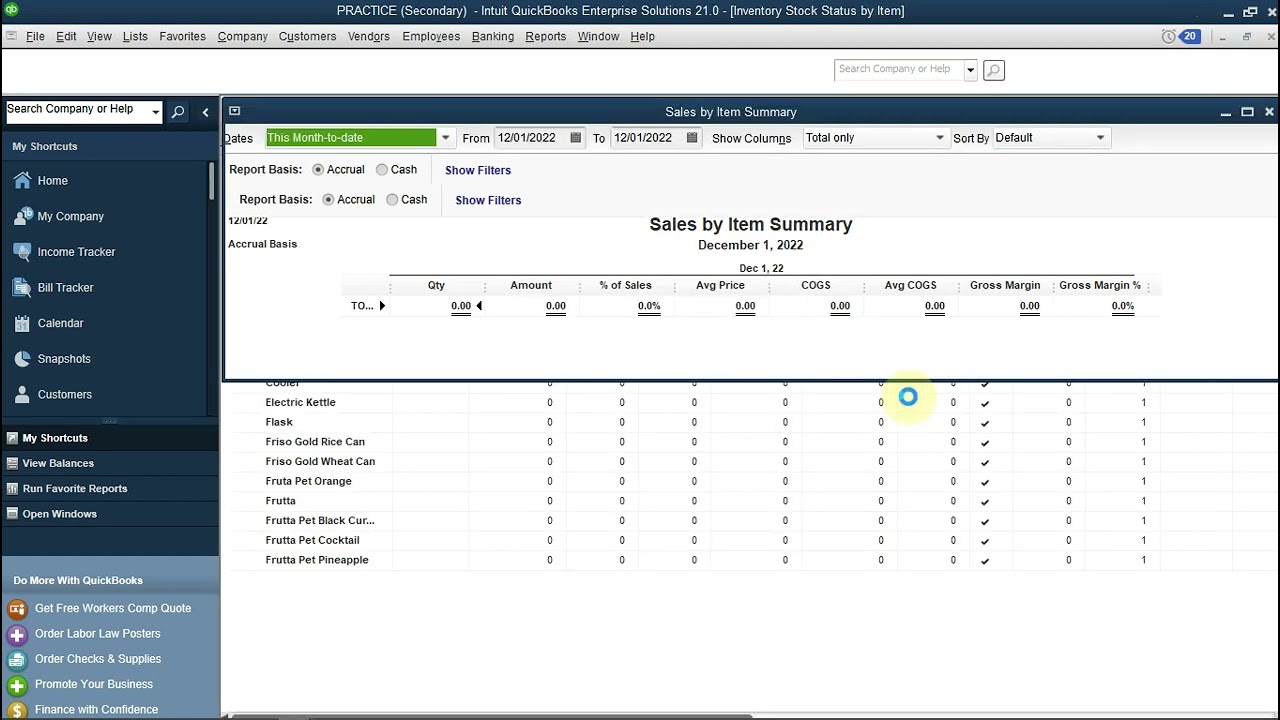The height and width of the screenshot is (720, 1280).
Task: Click the sidebar search magnifier icon
Action: (x=177, y=112)
